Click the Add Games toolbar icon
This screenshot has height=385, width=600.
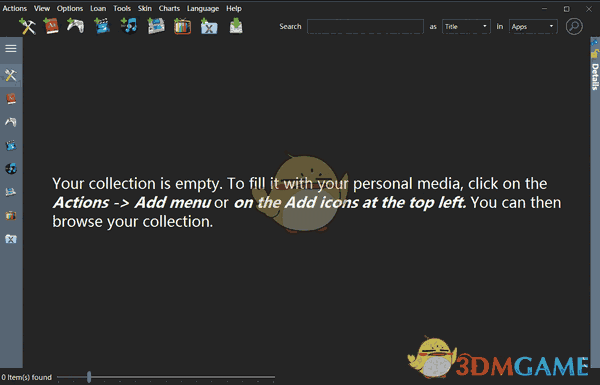tap(76, 26)
